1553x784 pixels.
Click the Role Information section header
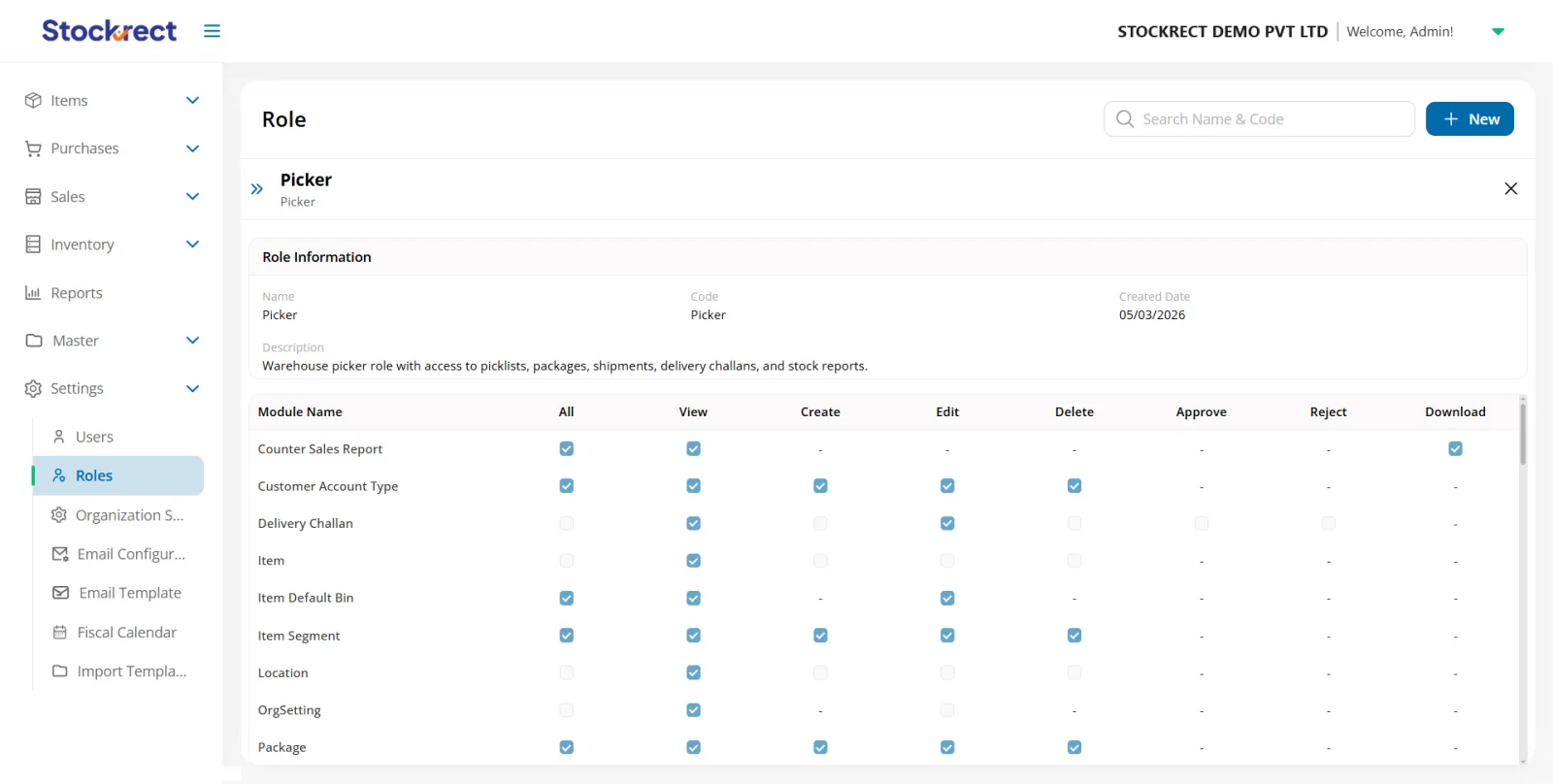[316, 257]
